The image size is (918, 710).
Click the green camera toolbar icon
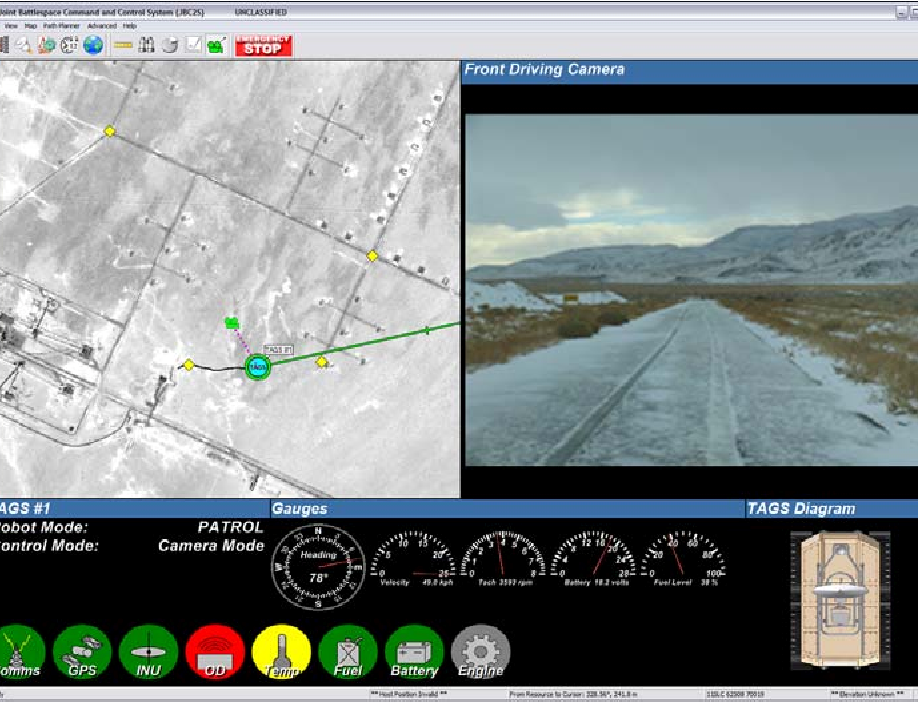(x=214, y=45)
